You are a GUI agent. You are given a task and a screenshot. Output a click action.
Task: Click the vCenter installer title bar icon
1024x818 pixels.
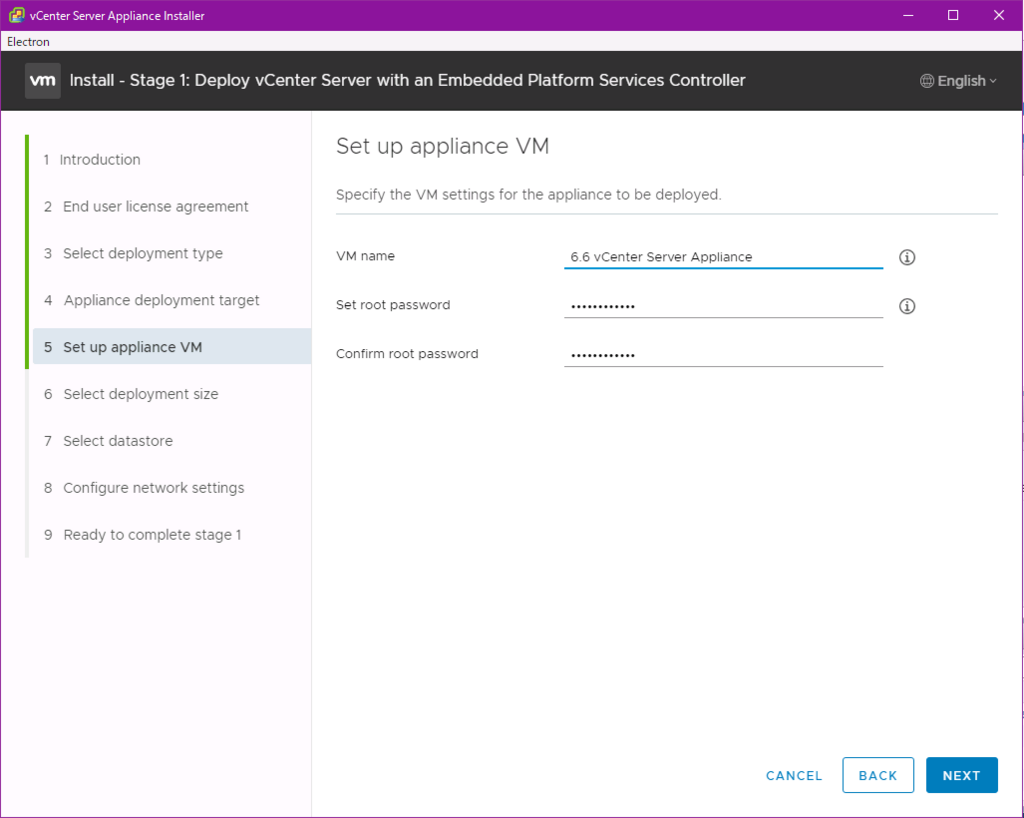16,15
